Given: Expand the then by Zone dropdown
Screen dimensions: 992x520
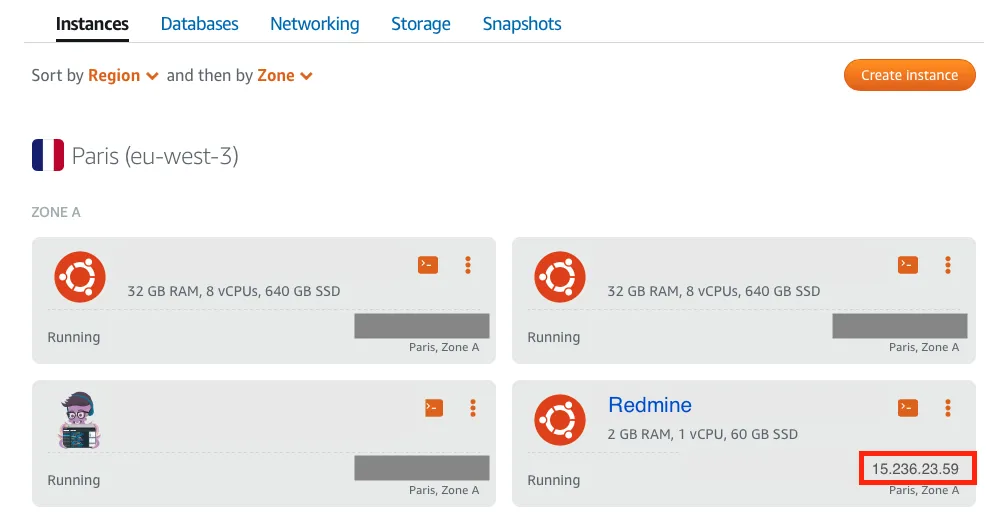Looking at the screenshot, I should pyautogui.click(x=285, y=76).
